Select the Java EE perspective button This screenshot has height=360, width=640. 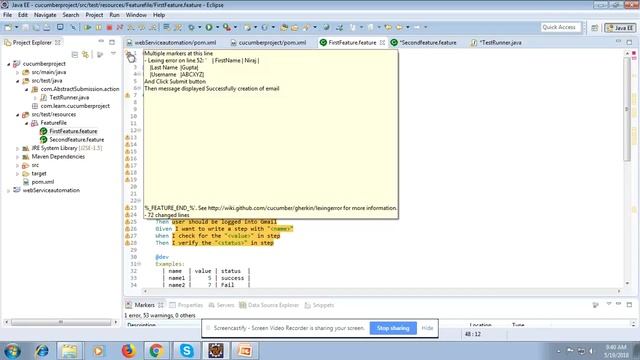[x=620, y=28]
